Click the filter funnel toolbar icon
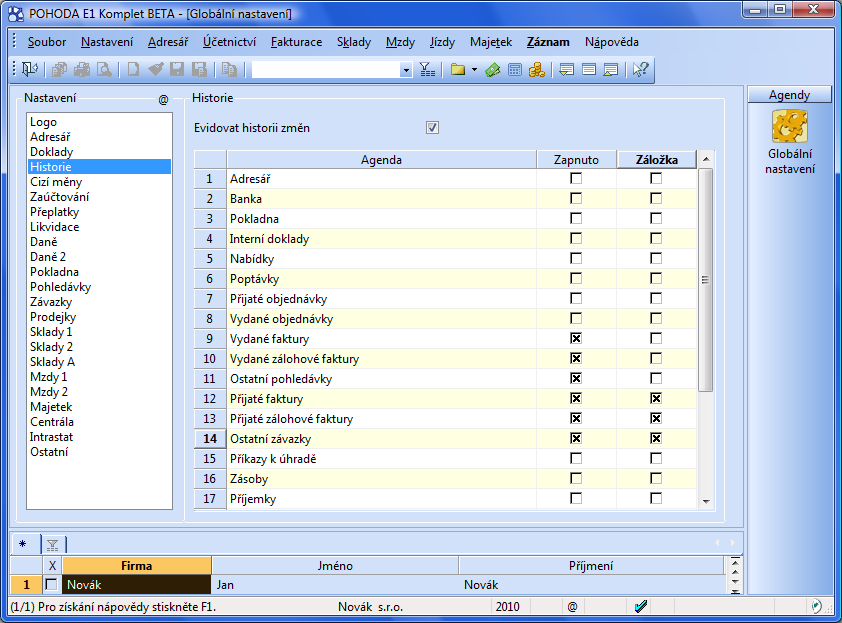The image size is (842, 623). pos(427,69)
